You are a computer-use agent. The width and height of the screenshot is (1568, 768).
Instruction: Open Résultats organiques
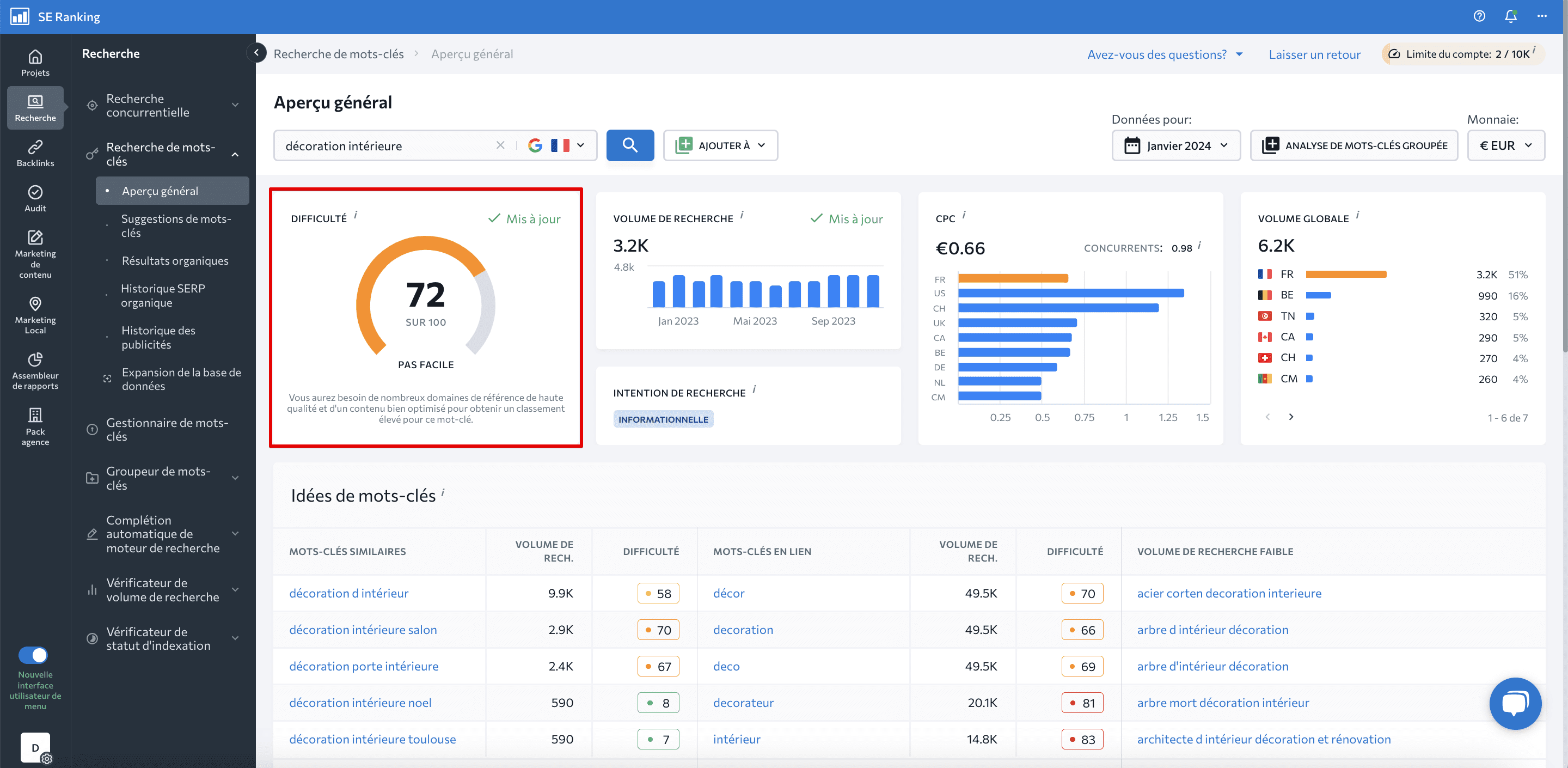coord(175,261)
